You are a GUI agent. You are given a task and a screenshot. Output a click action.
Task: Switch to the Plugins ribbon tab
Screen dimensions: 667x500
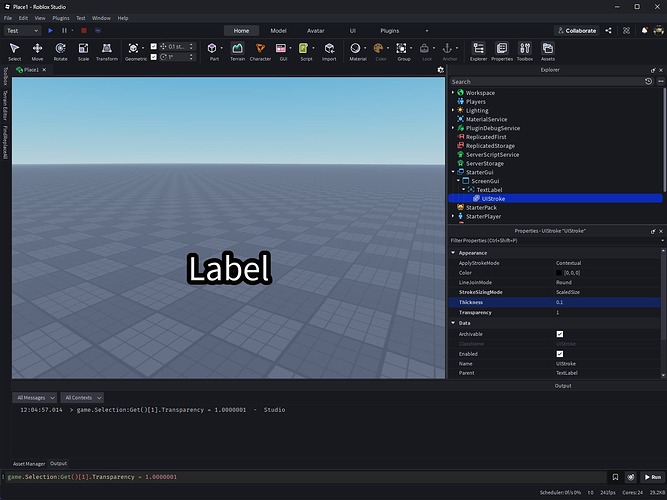tap(390, 31)
